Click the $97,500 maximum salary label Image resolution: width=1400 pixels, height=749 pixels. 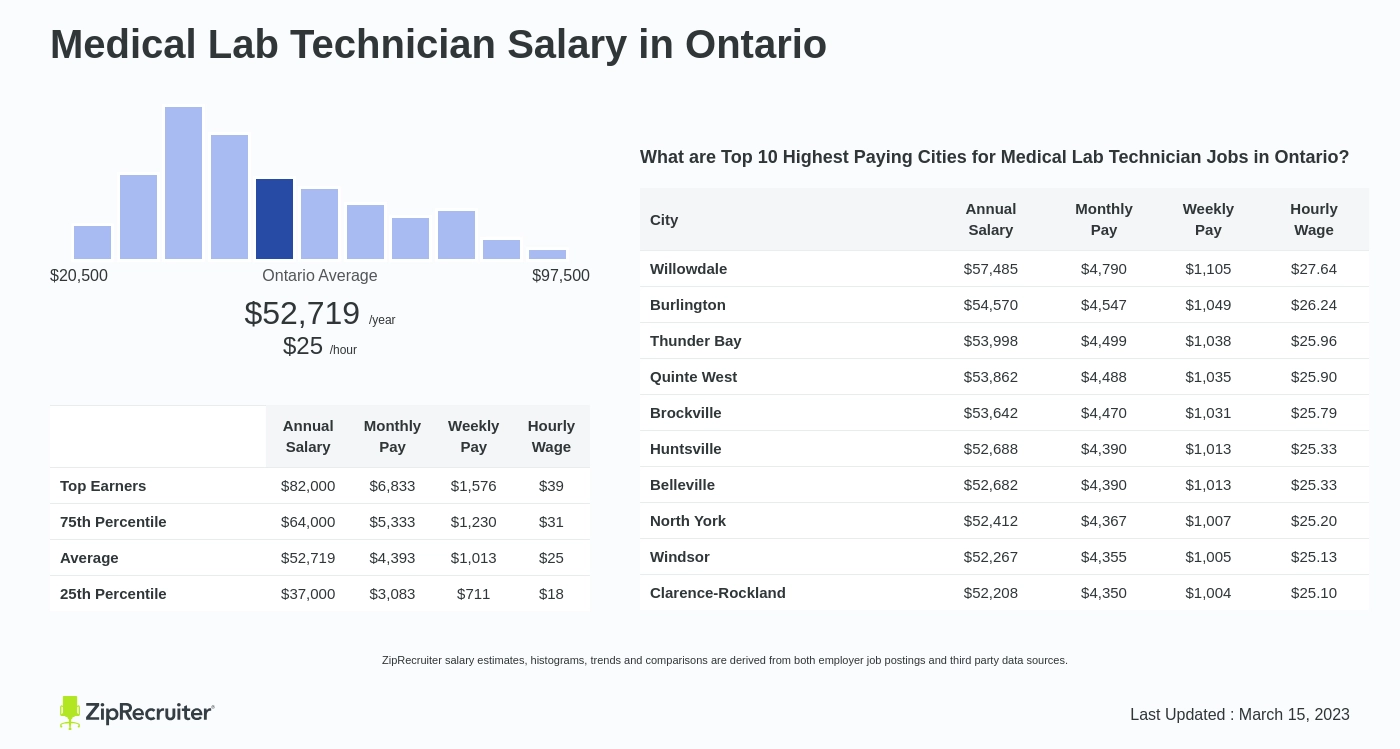(x=561, y=275)
